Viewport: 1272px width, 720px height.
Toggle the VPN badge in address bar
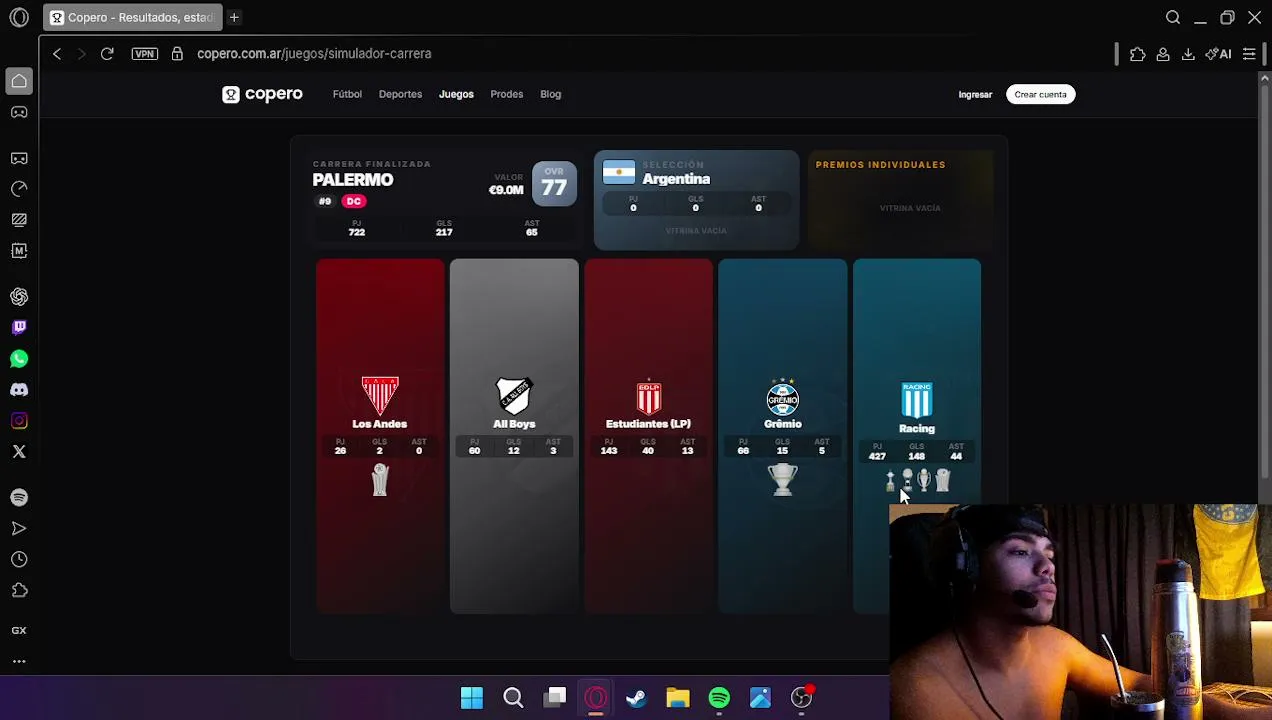pyautogui.click(x=144, y=54)
